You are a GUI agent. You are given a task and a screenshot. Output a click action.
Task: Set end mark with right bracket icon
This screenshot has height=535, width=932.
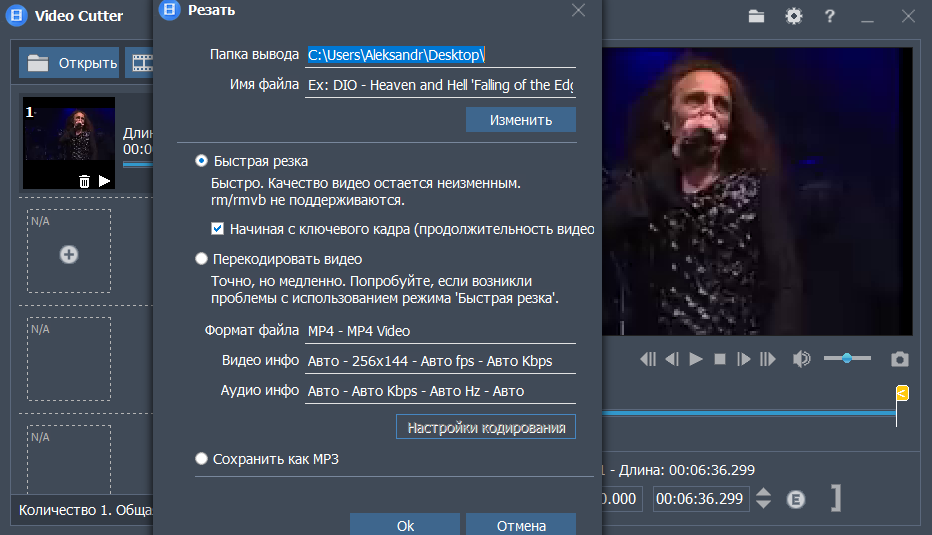tap(836, 498)
